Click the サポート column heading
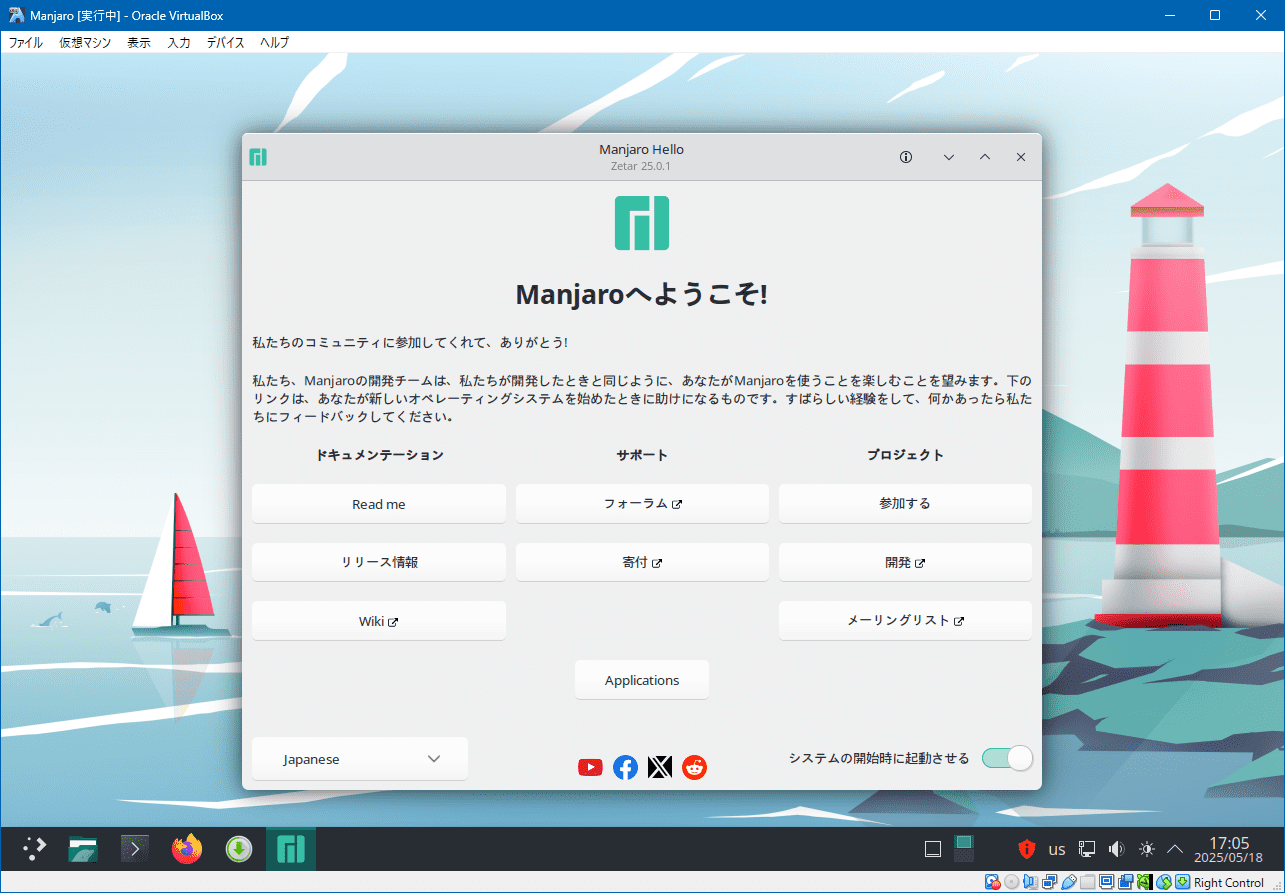The image size is (1285, 893). coord(642,455)
